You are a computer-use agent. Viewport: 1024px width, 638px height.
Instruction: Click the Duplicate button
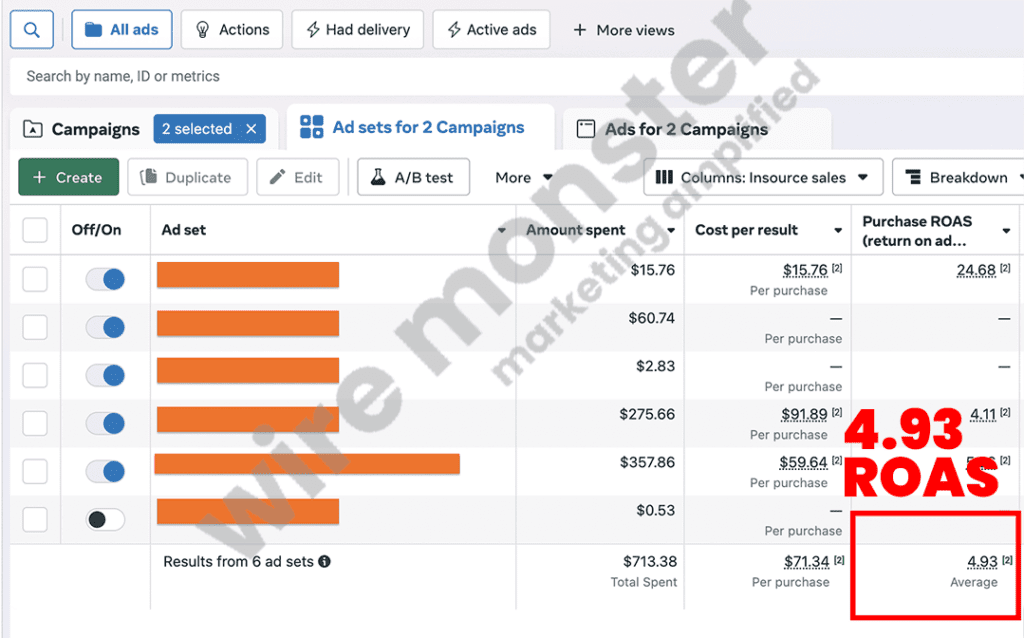187,178
